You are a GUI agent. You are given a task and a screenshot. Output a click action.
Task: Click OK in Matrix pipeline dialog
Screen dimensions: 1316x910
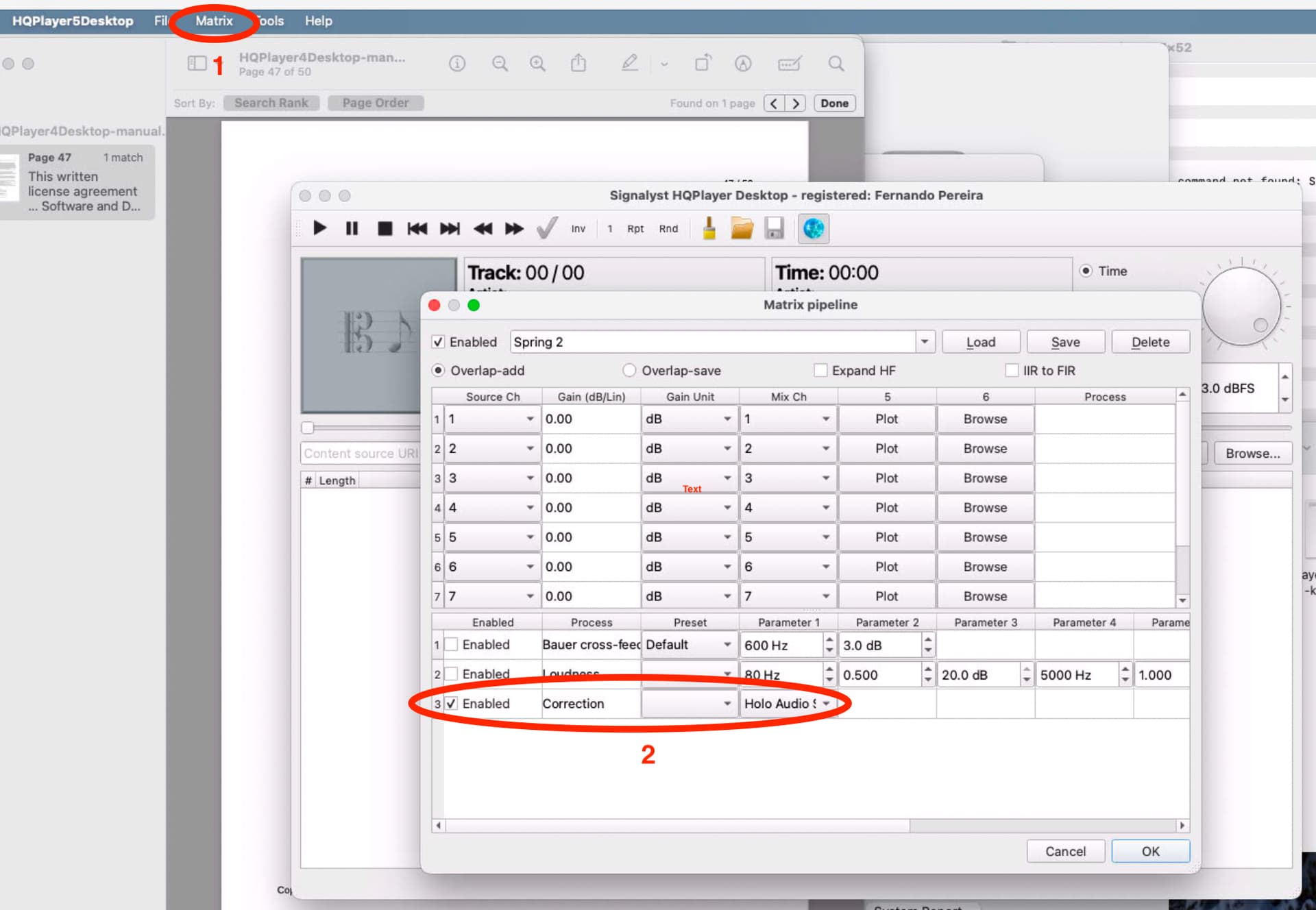1151,851
